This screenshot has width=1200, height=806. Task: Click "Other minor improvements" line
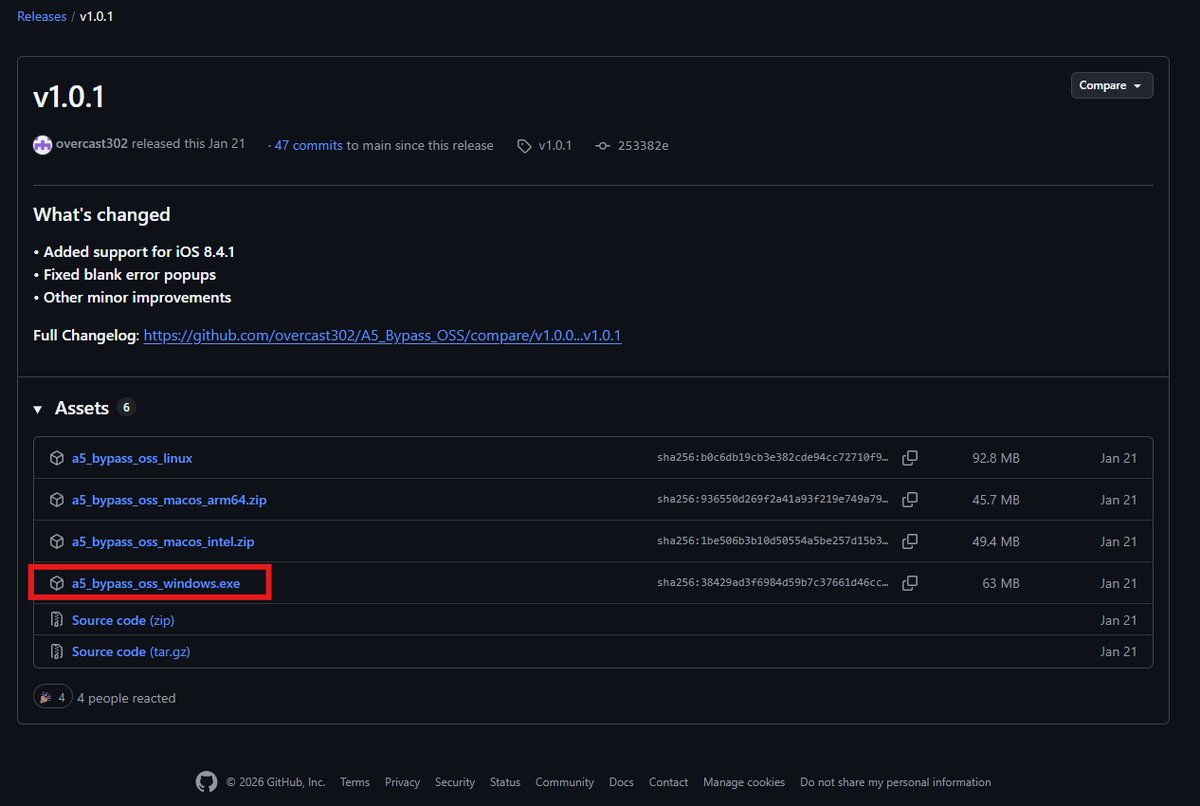click(x=137, y=297)
